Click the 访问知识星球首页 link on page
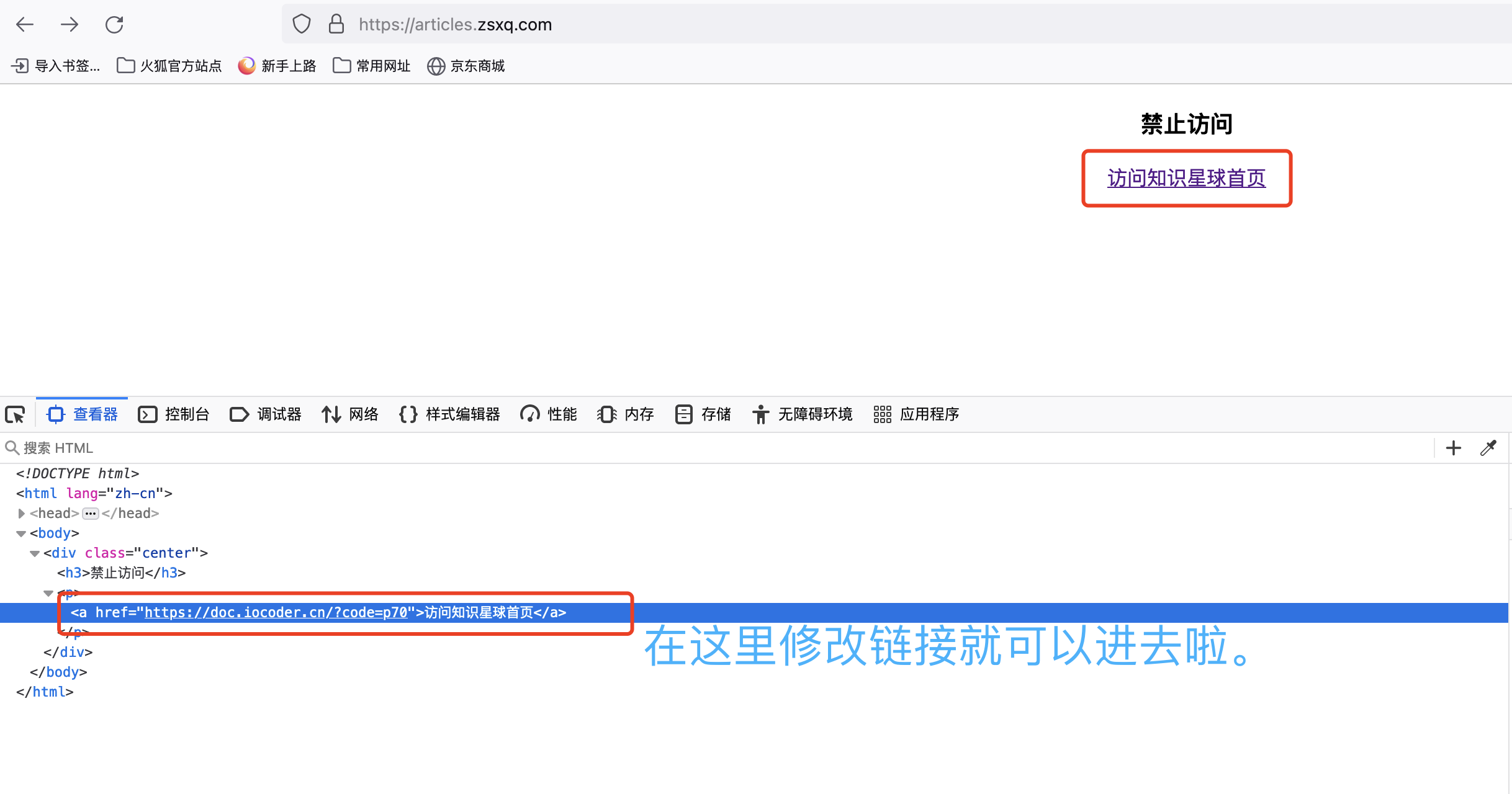The width and height of the screenshot is (1512, 794). coord(1186,179)
